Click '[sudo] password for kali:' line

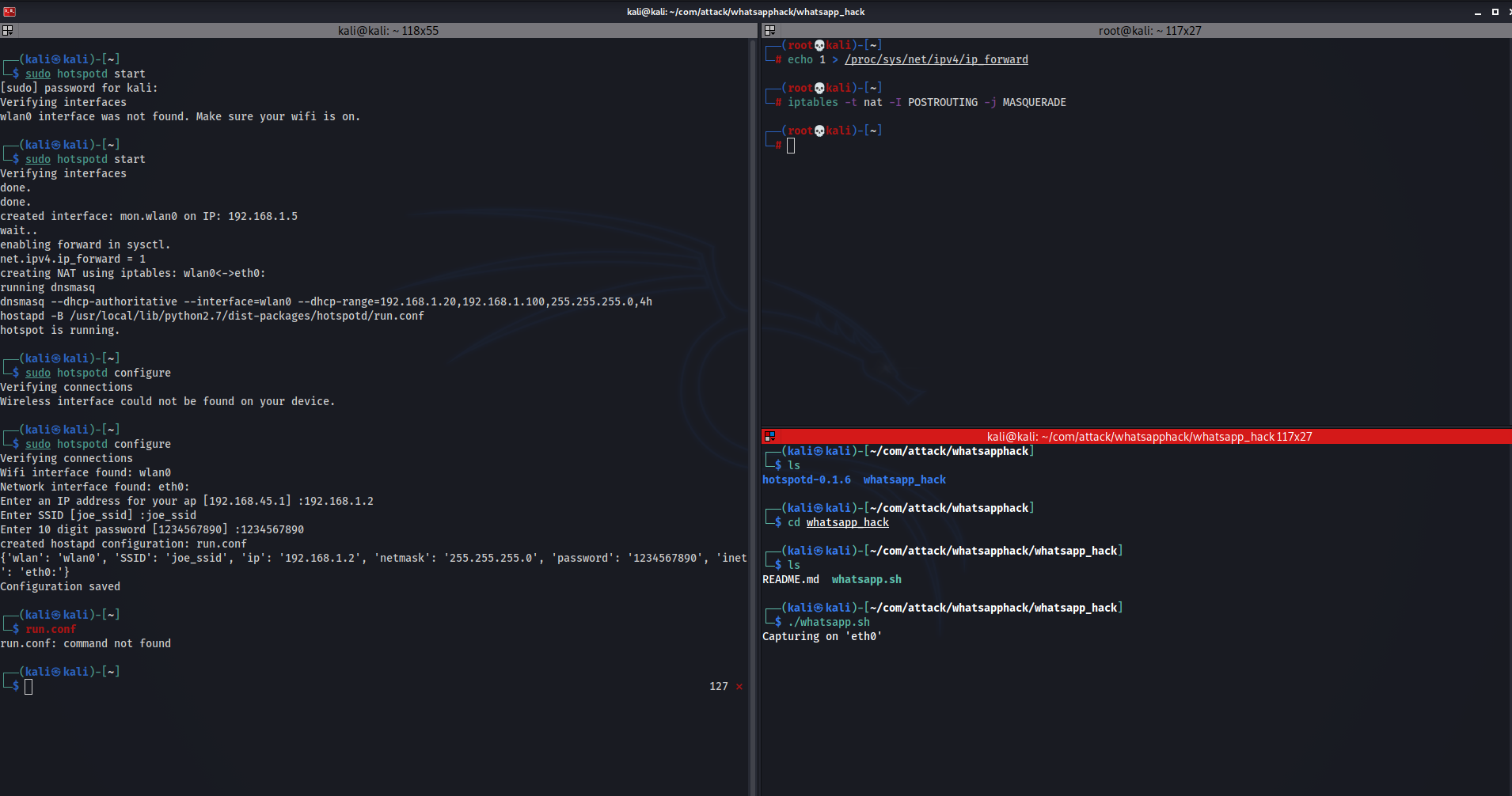click(x=79, y=88)
